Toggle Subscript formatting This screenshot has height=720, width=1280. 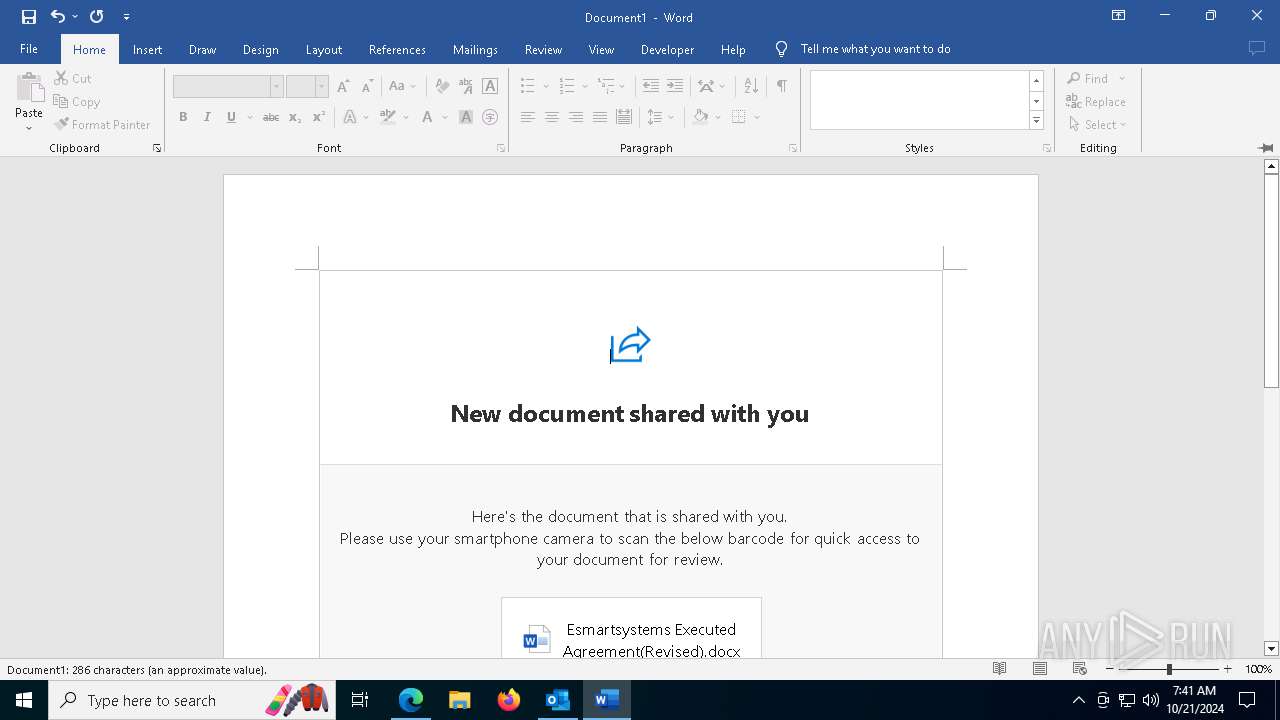click(x=295, y=117)
